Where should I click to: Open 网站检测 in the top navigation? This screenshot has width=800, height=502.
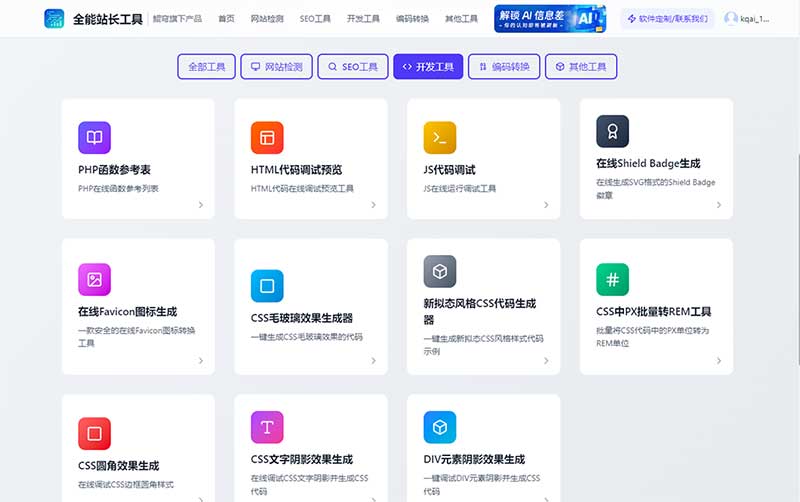267,19
